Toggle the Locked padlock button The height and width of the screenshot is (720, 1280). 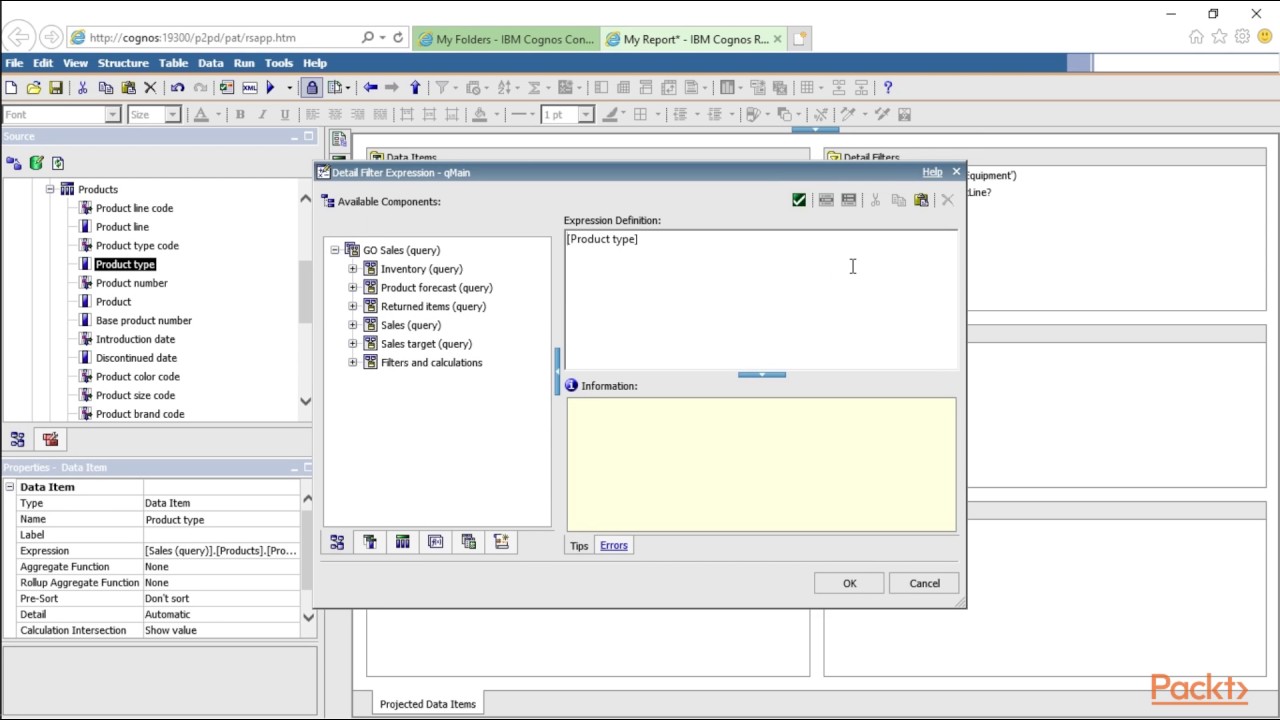click(x=312, y=88)
